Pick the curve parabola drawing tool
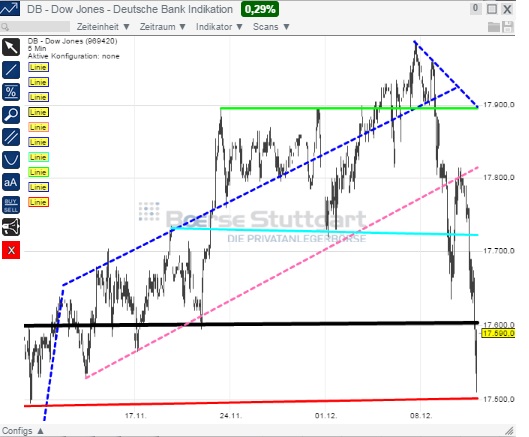 (x=11, y=160)
